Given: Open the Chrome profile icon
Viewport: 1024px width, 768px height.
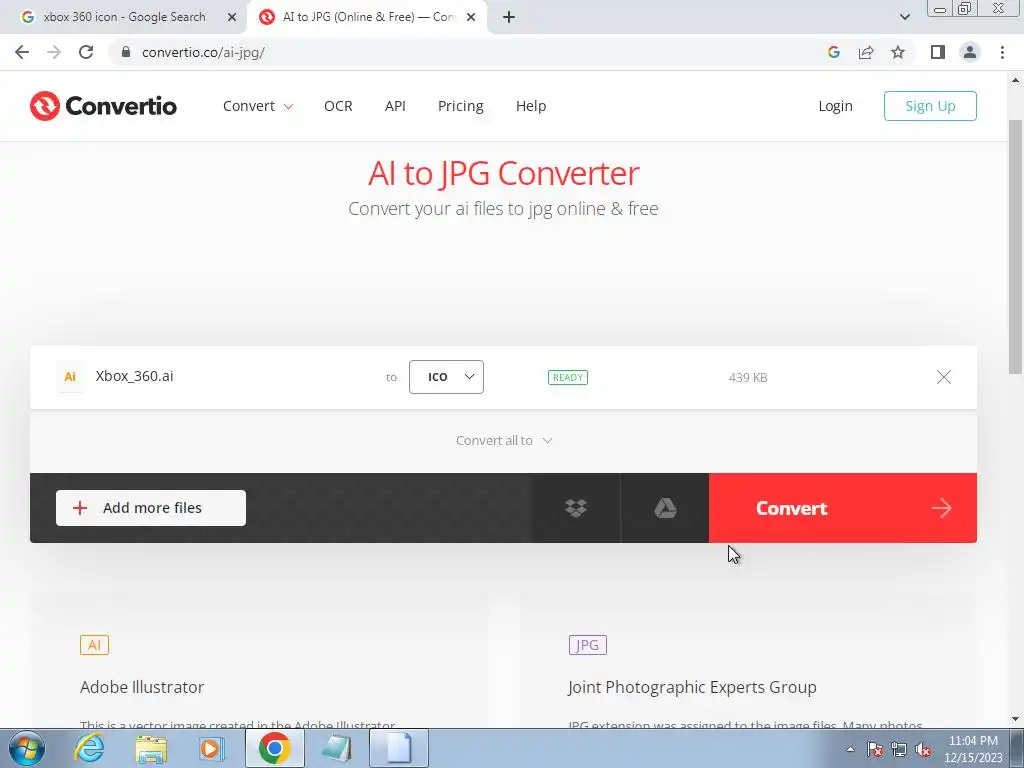Looking at the screenshot, I should click(x=970, y=52).
